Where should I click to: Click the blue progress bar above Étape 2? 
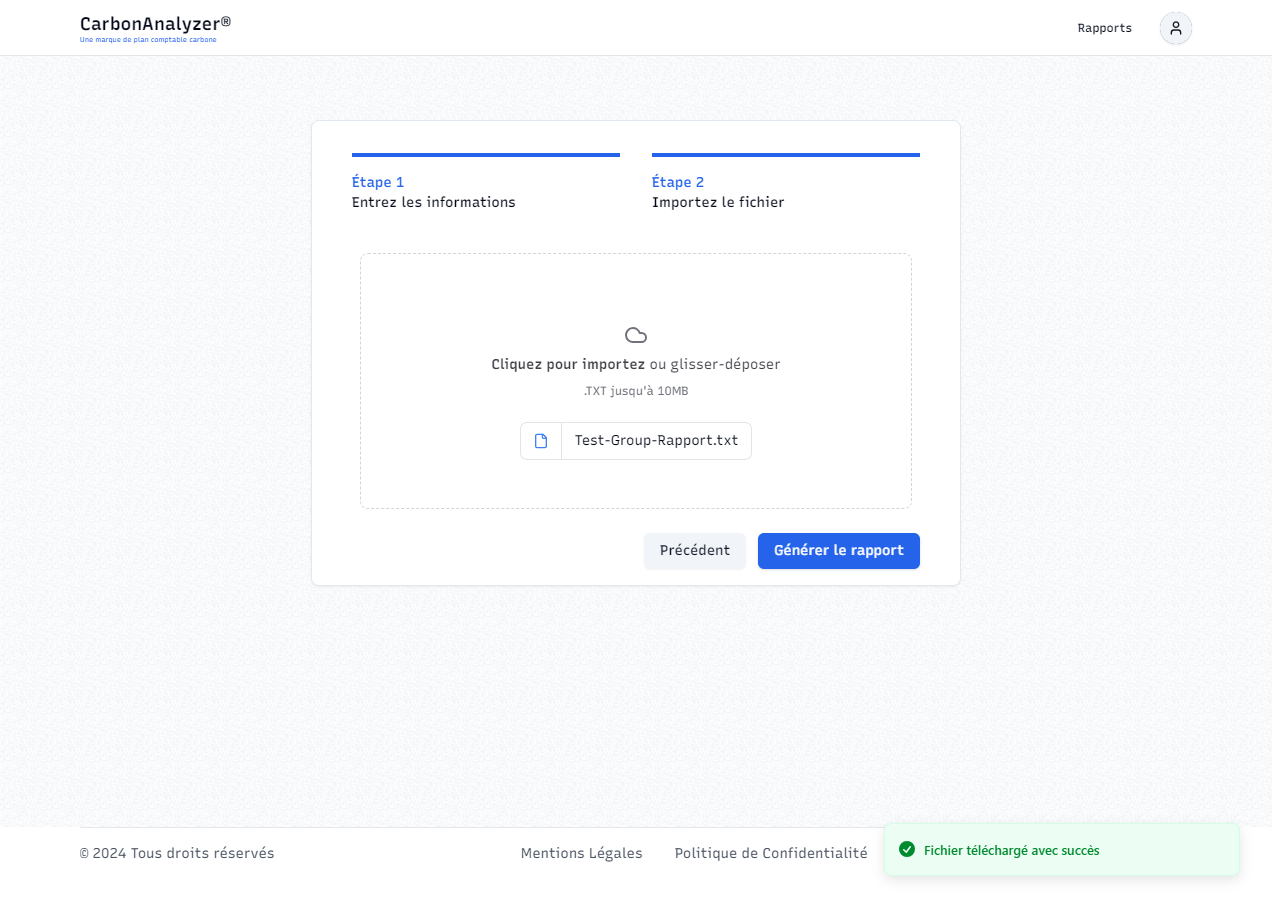(785, 155)
